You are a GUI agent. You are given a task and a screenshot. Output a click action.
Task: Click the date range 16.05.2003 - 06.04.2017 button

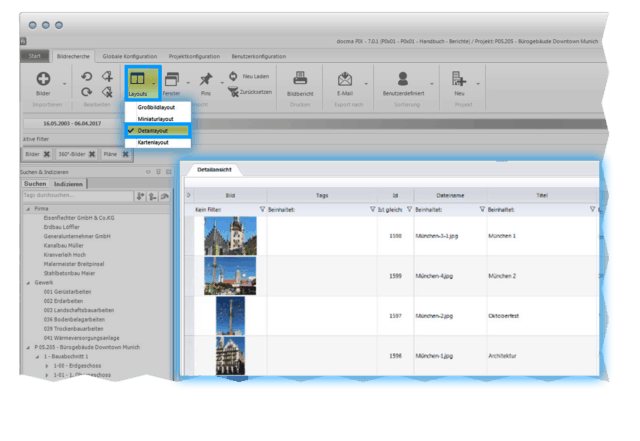click(x=72, y=123)
